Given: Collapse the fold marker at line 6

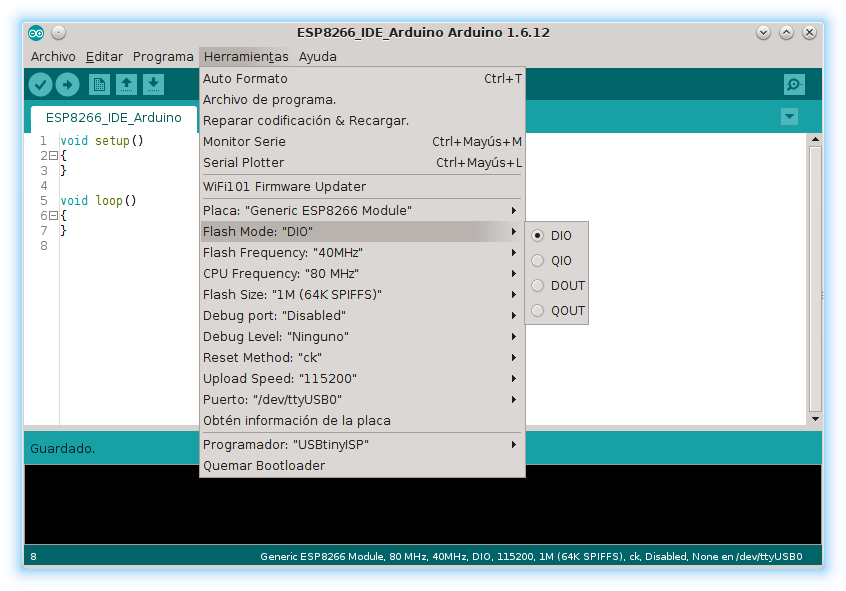Looking at the screenshot, I should [53, 216].
